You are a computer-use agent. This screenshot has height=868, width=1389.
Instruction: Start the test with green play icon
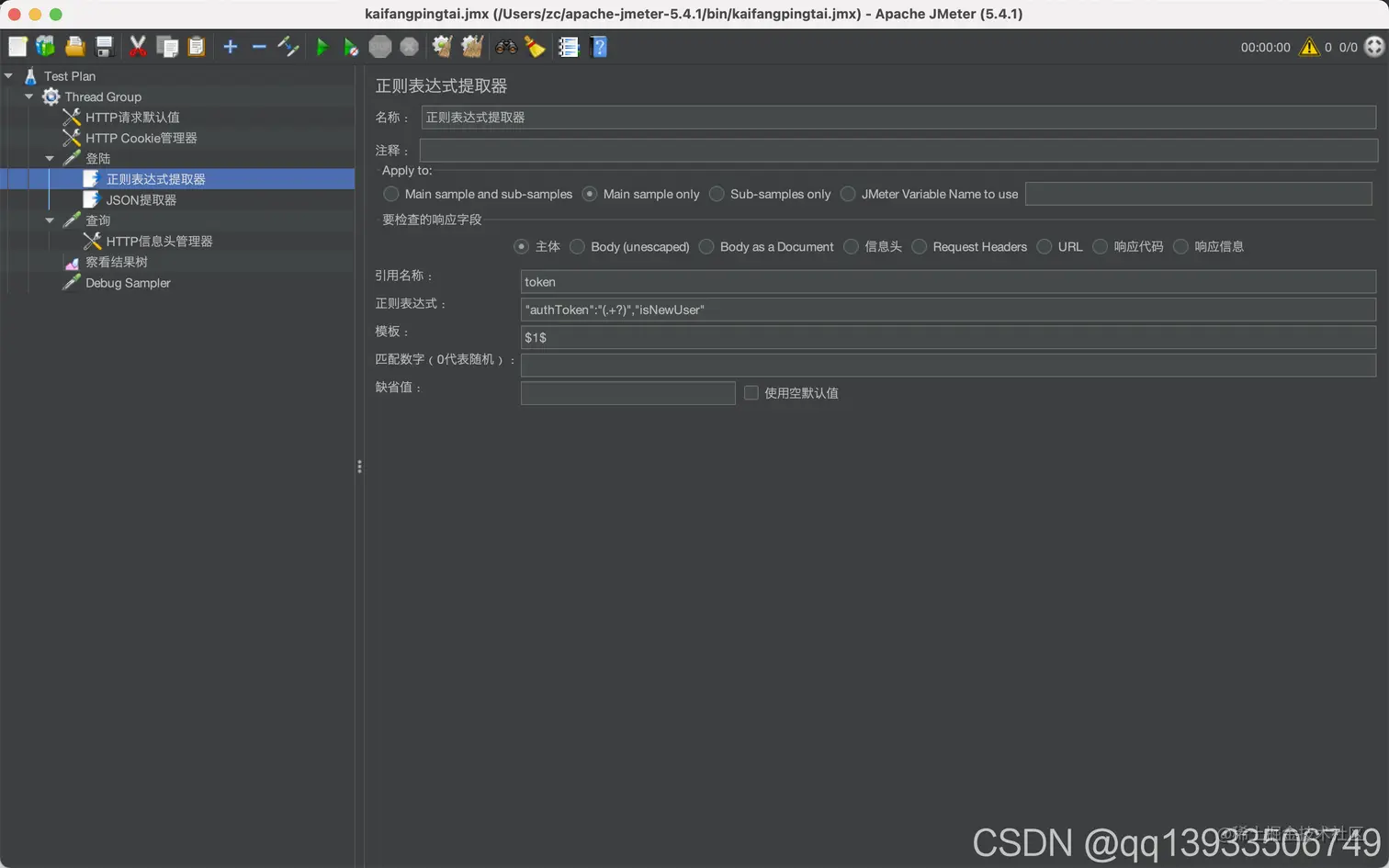coord(322,46)
